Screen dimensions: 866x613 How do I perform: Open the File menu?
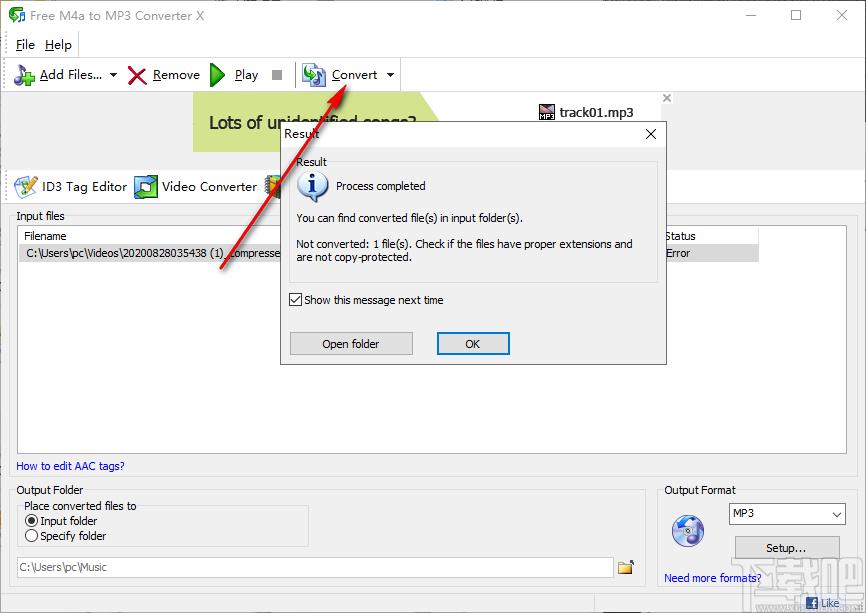point(25,45)
